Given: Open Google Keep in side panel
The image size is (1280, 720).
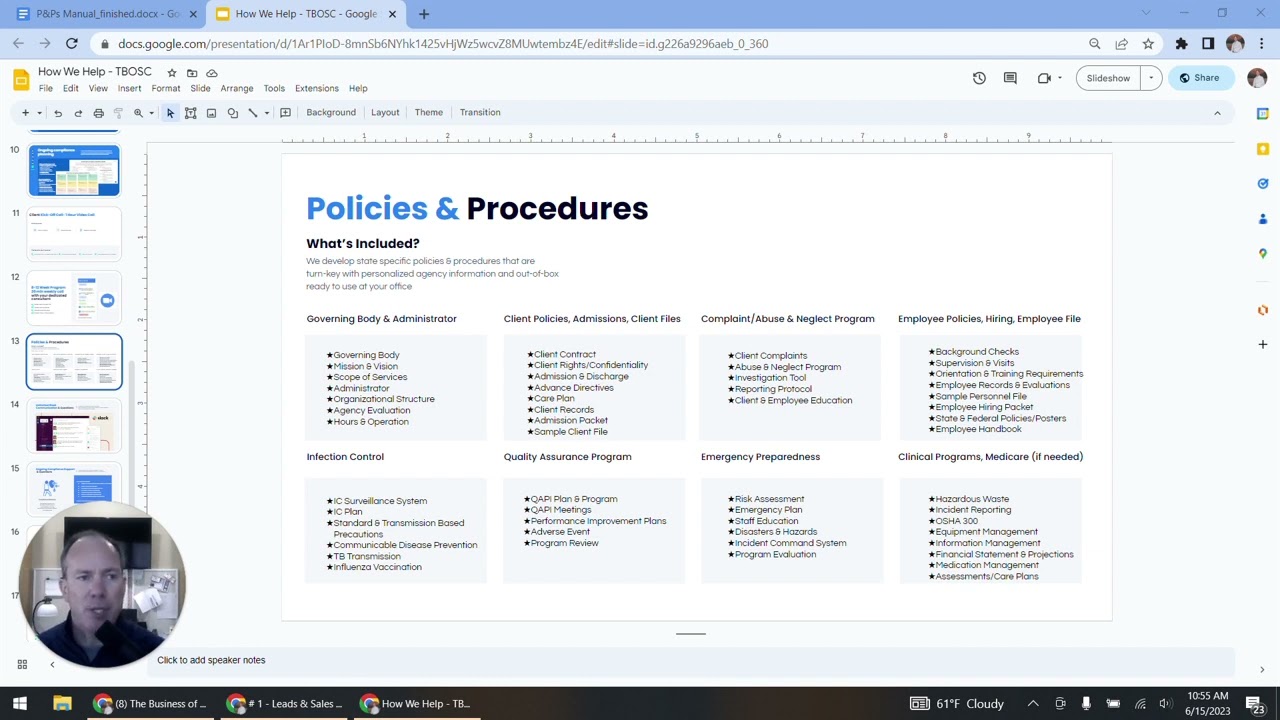Looking at the screenshot, I should pos(1263,149).
